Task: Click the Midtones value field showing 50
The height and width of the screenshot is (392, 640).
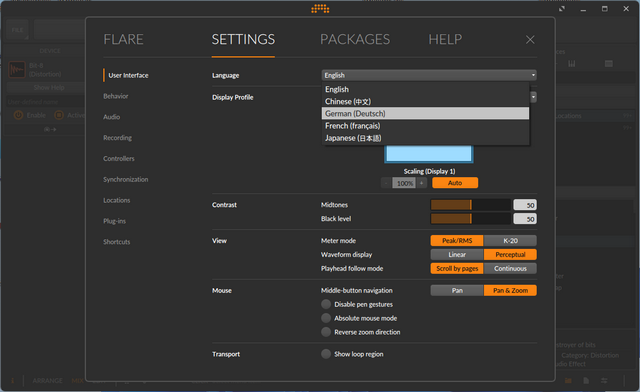Action: pyautogui.click(x=525, y=205)
